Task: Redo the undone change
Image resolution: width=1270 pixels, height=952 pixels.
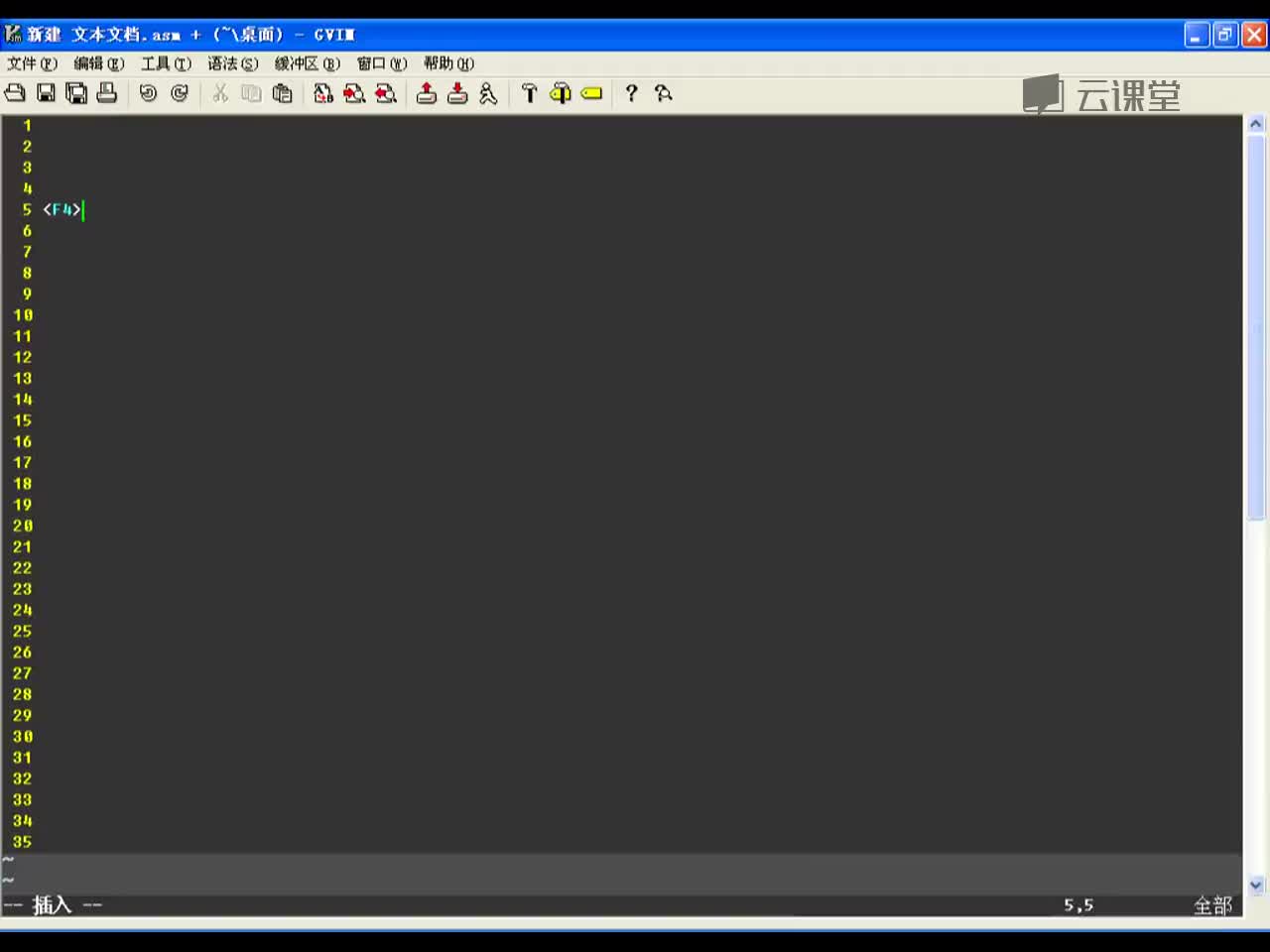Action: (x=180, y=93)
